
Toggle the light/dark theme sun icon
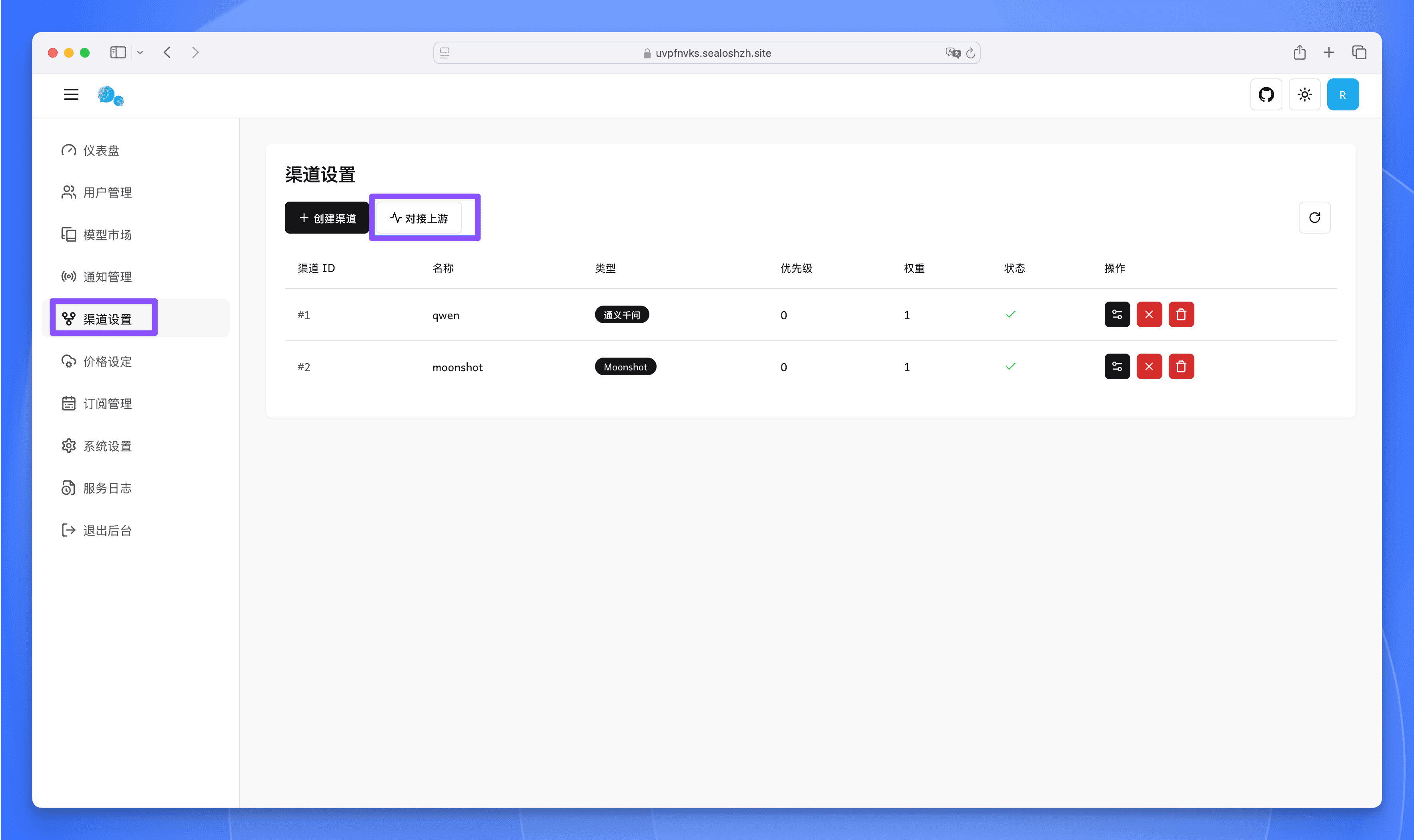coord(1304,94)
